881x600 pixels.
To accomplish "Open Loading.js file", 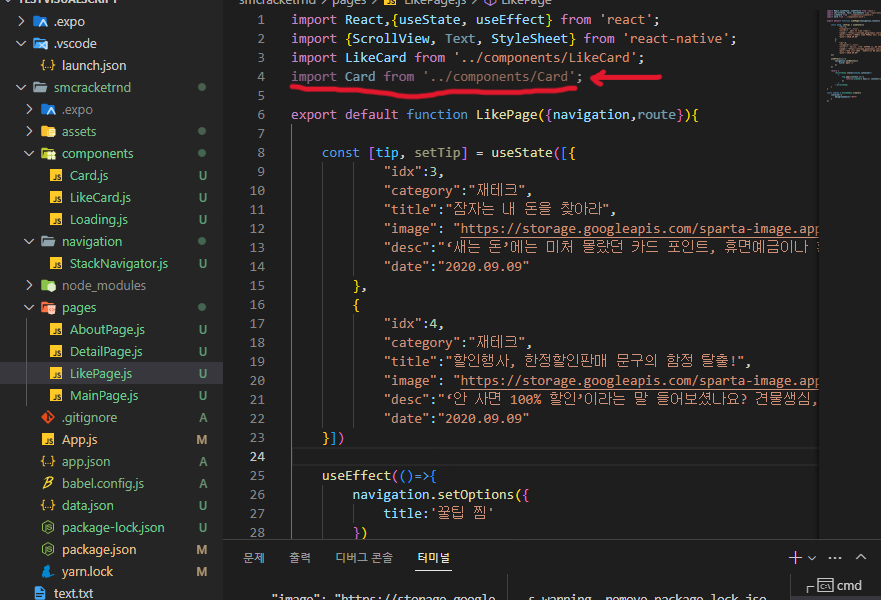I will point(98,219).
